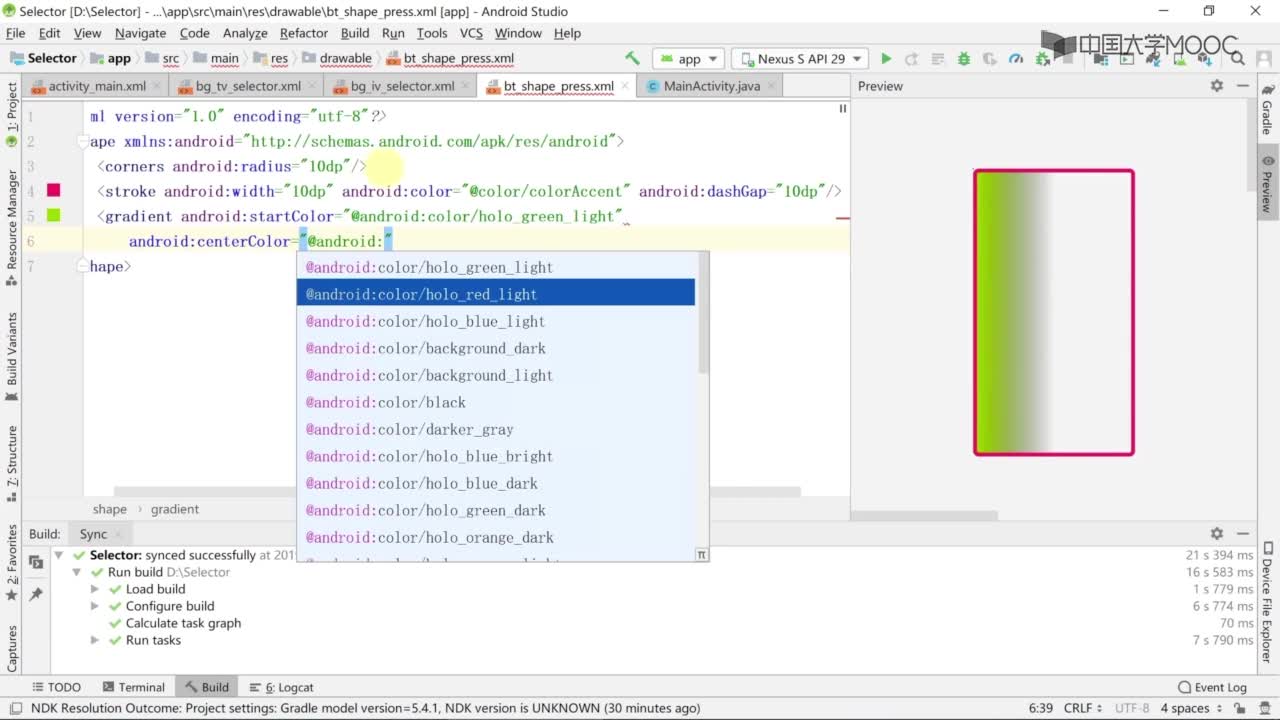Open the Build menu
The width and height of the screenshot is (1280, 720).
click(355, 33)
